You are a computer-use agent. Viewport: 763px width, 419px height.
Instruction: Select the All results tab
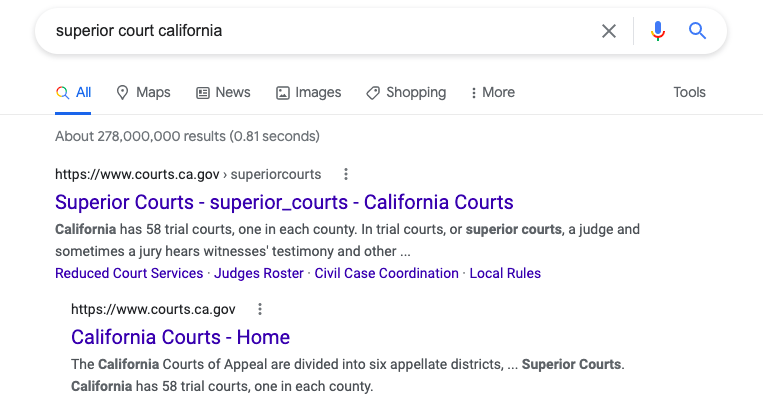(73, 92)
